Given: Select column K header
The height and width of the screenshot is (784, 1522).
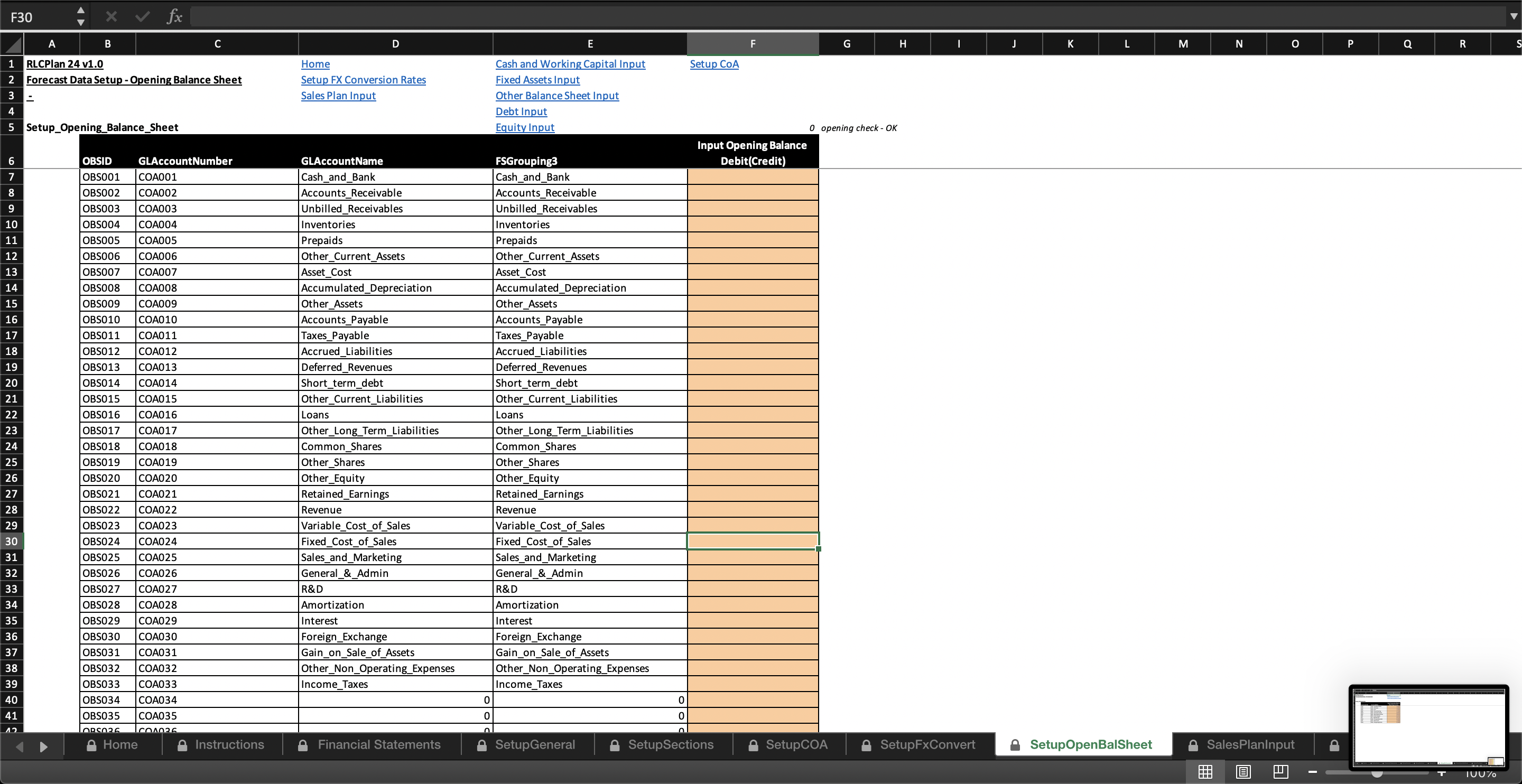Looking at the screenshot, I should pos(1070,44).
